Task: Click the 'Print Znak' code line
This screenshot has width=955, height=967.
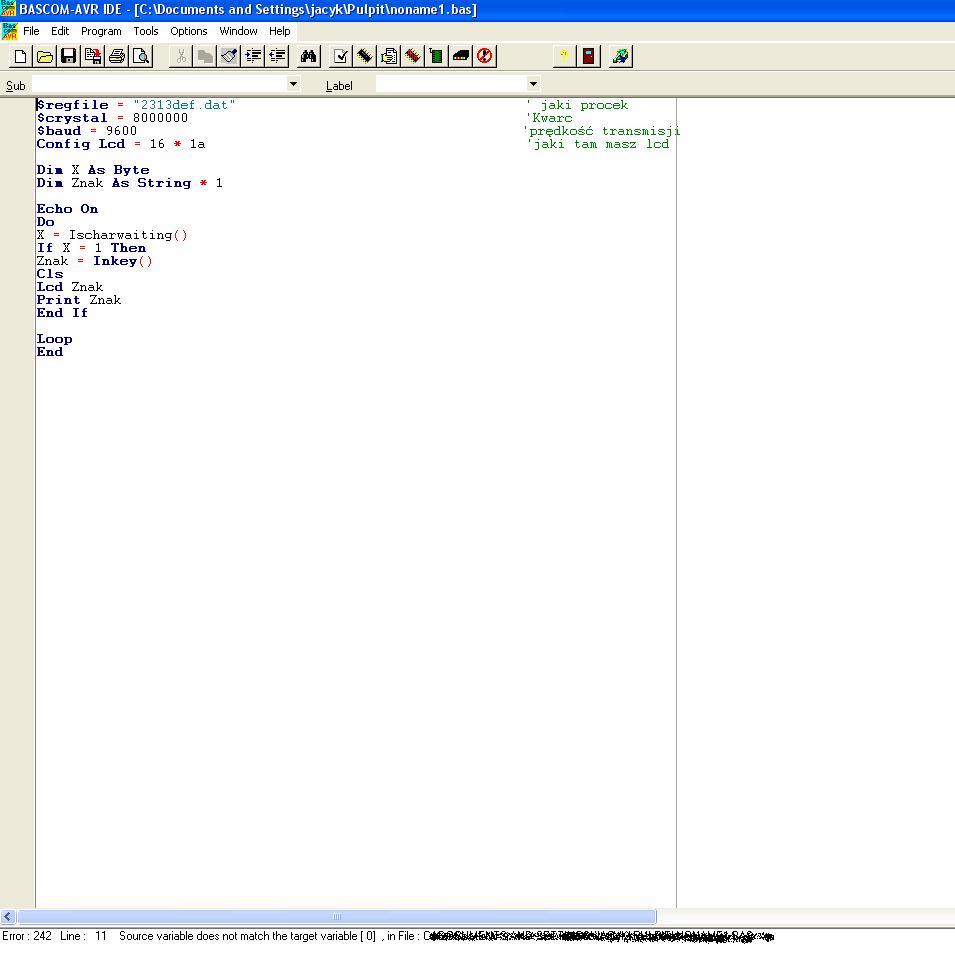Action: coord(79,300)
